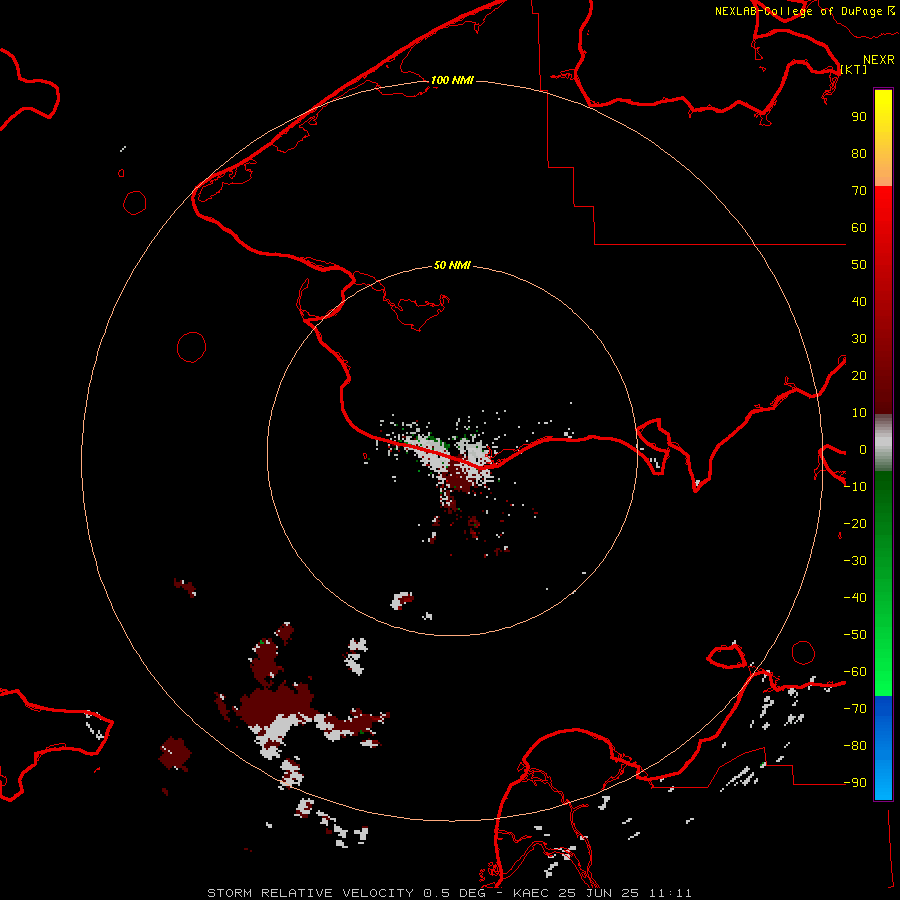
Task: Click the 40 value on velocity scale
Action: [x=859, y=301]
